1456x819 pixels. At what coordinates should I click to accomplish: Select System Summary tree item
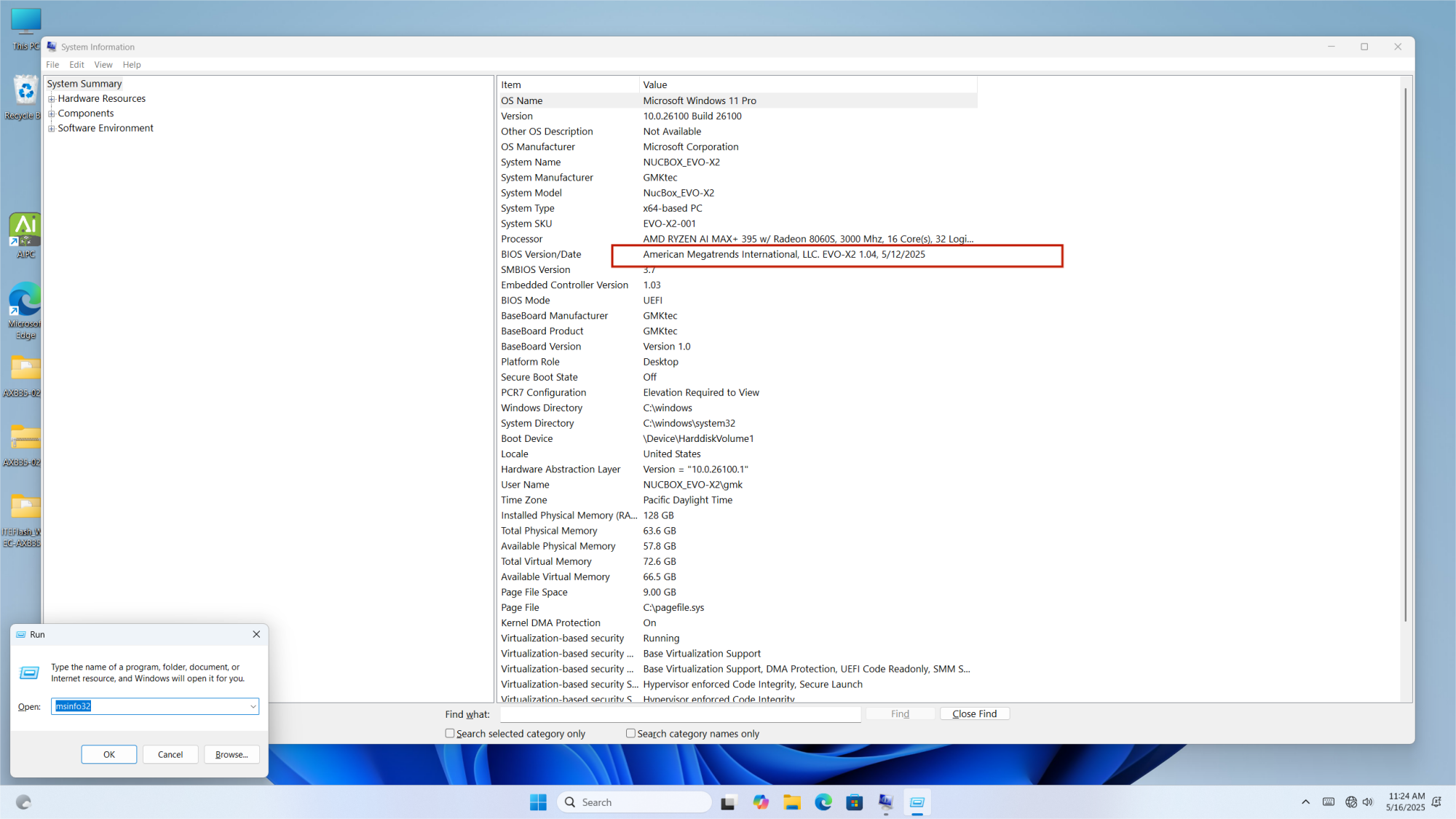pos(84,84)
